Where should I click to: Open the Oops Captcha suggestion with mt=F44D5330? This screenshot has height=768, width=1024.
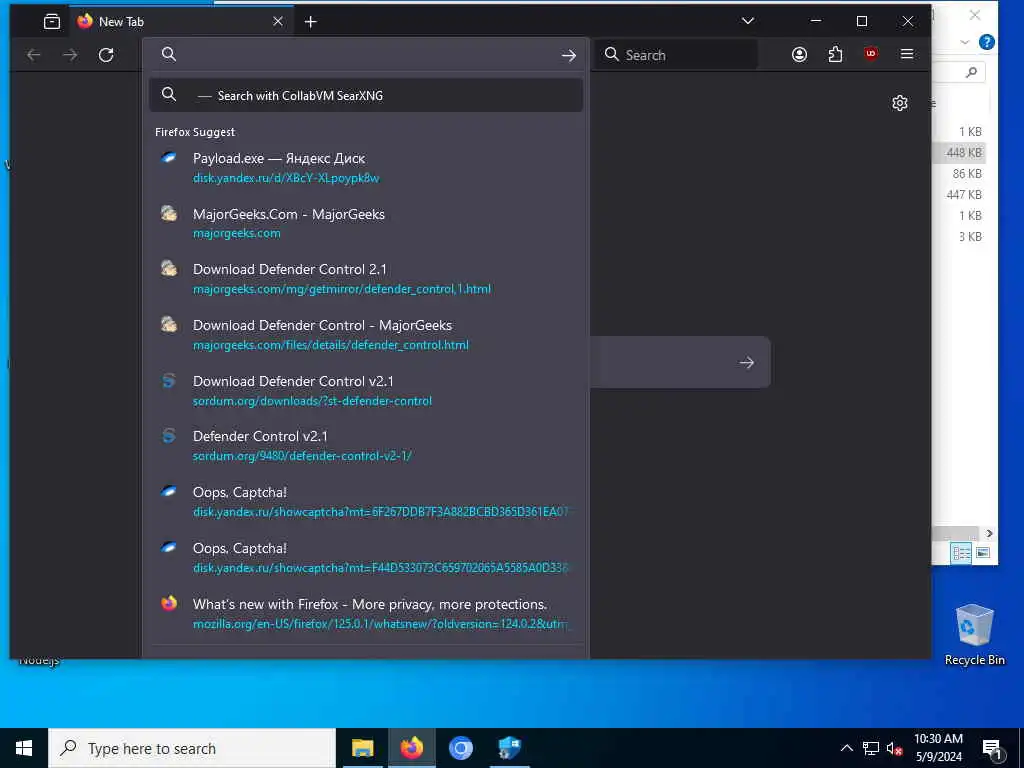366,558
